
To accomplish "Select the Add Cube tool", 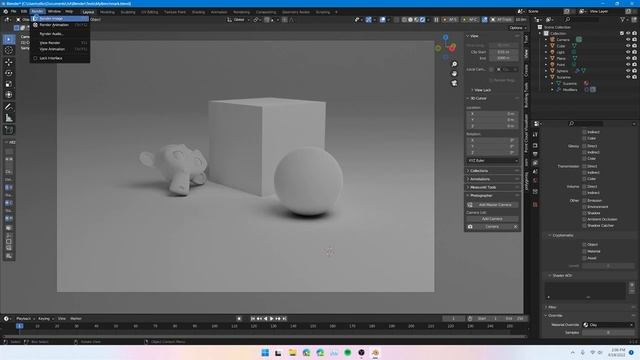I will pyautogui.click(x=9, y=130).
